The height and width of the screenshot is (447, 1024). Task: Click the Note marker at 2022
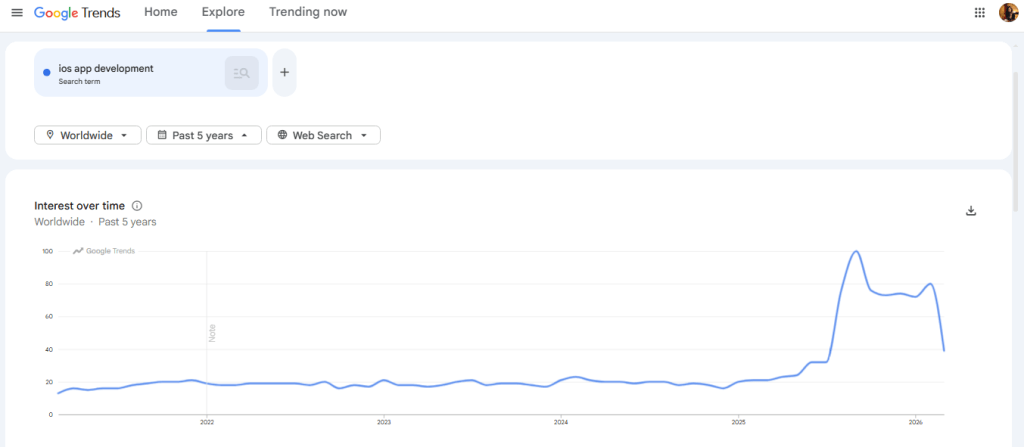pyautogui.click(x=211, y=333)
